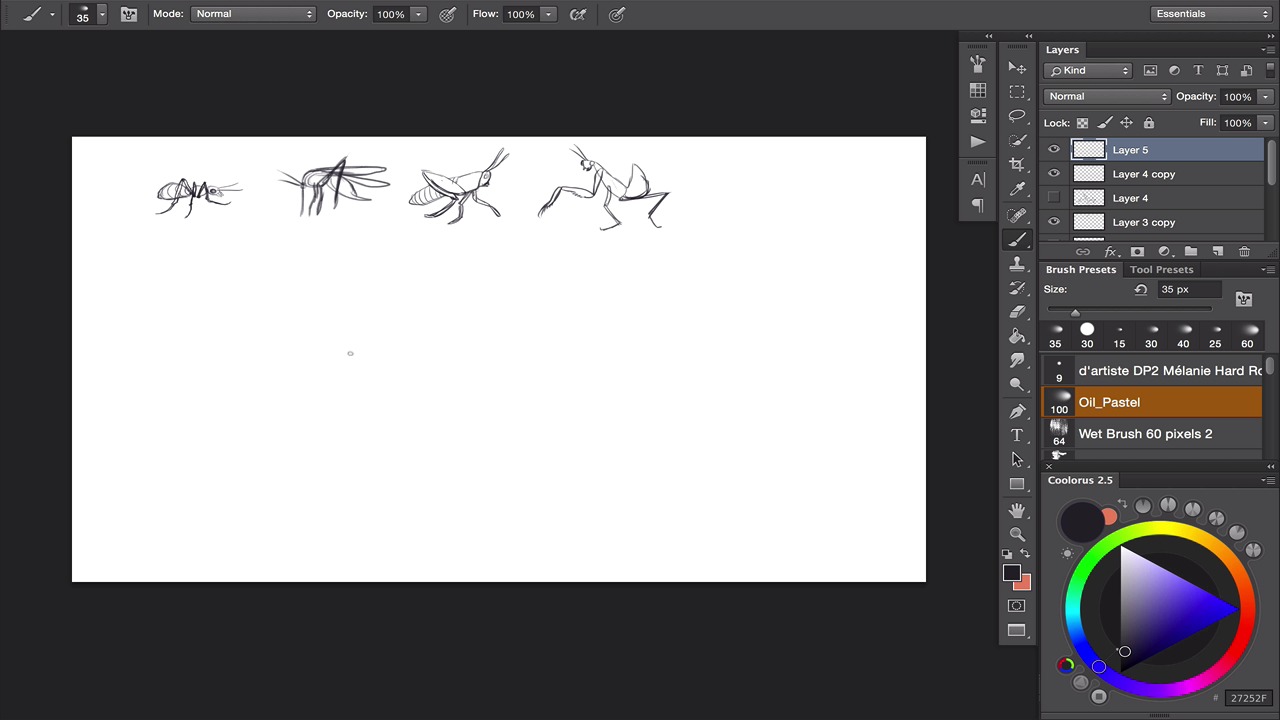Add layer mask icon
Screen dimensions: 1280x720
point(1137,252)
